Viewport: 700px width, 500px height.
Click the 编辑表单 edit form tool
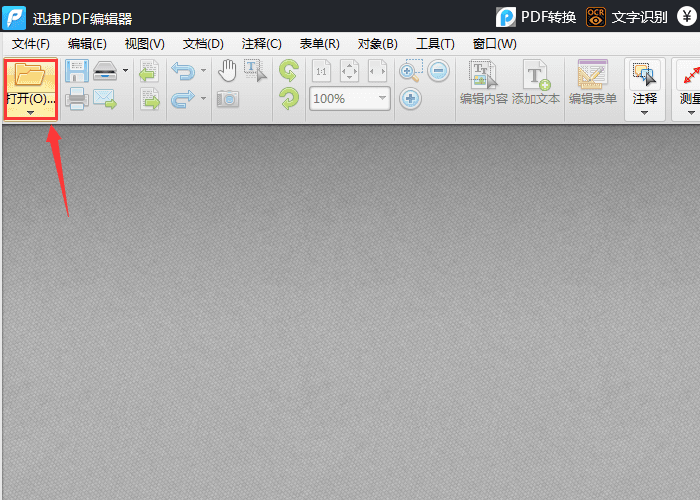click(593, 83)
